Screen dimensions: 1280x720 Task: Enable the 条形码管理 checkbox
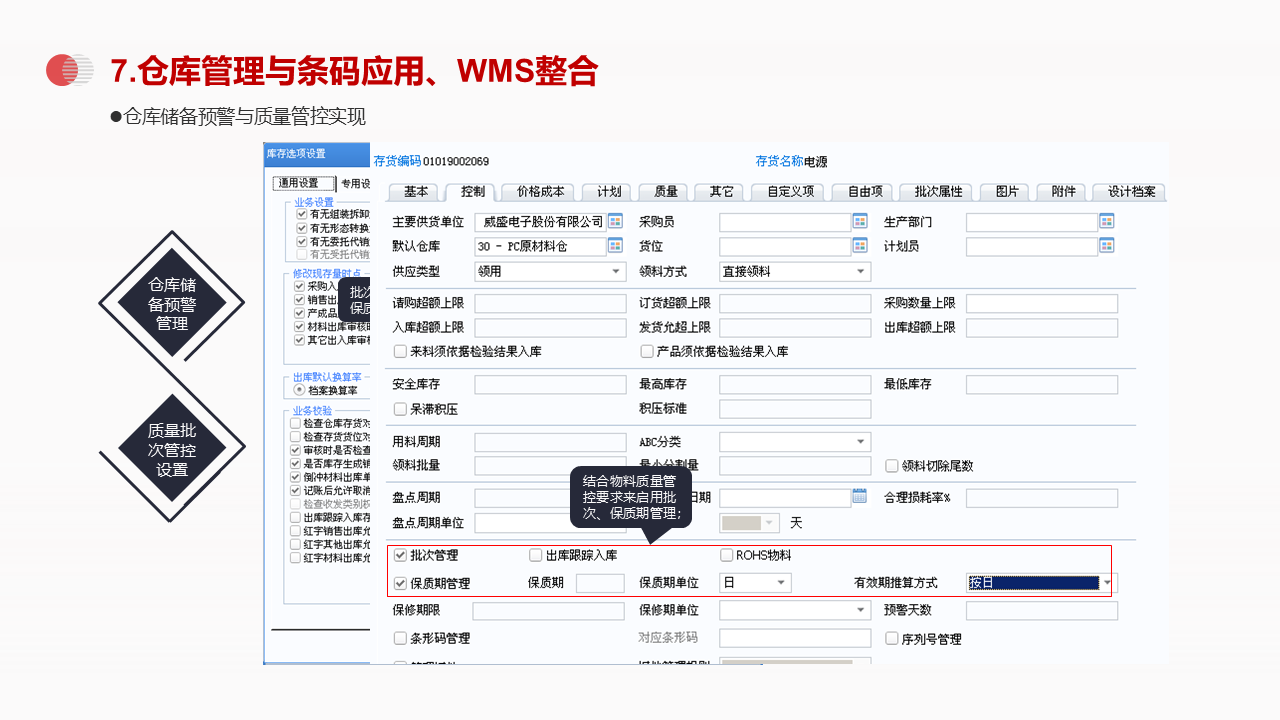[401, 638]
